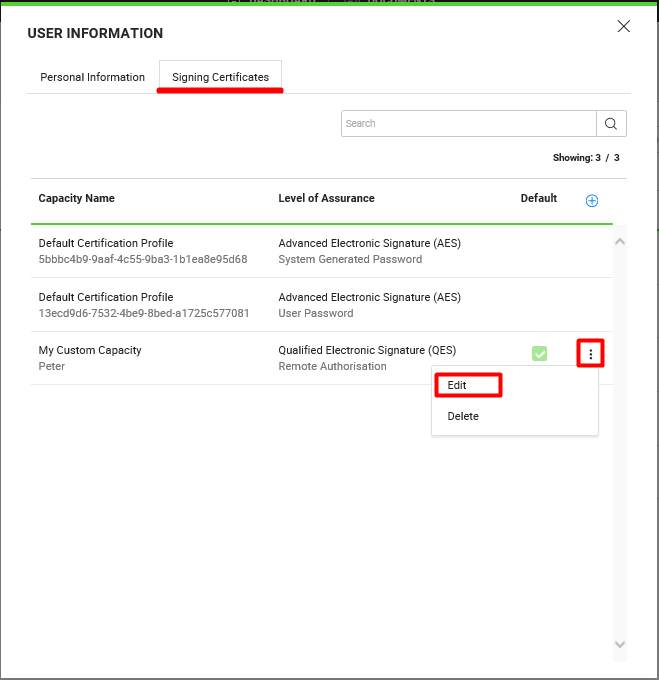The image size is (659, 680).
Task: Click the Capacity Name column header
Action: click(x=77, y=198)
